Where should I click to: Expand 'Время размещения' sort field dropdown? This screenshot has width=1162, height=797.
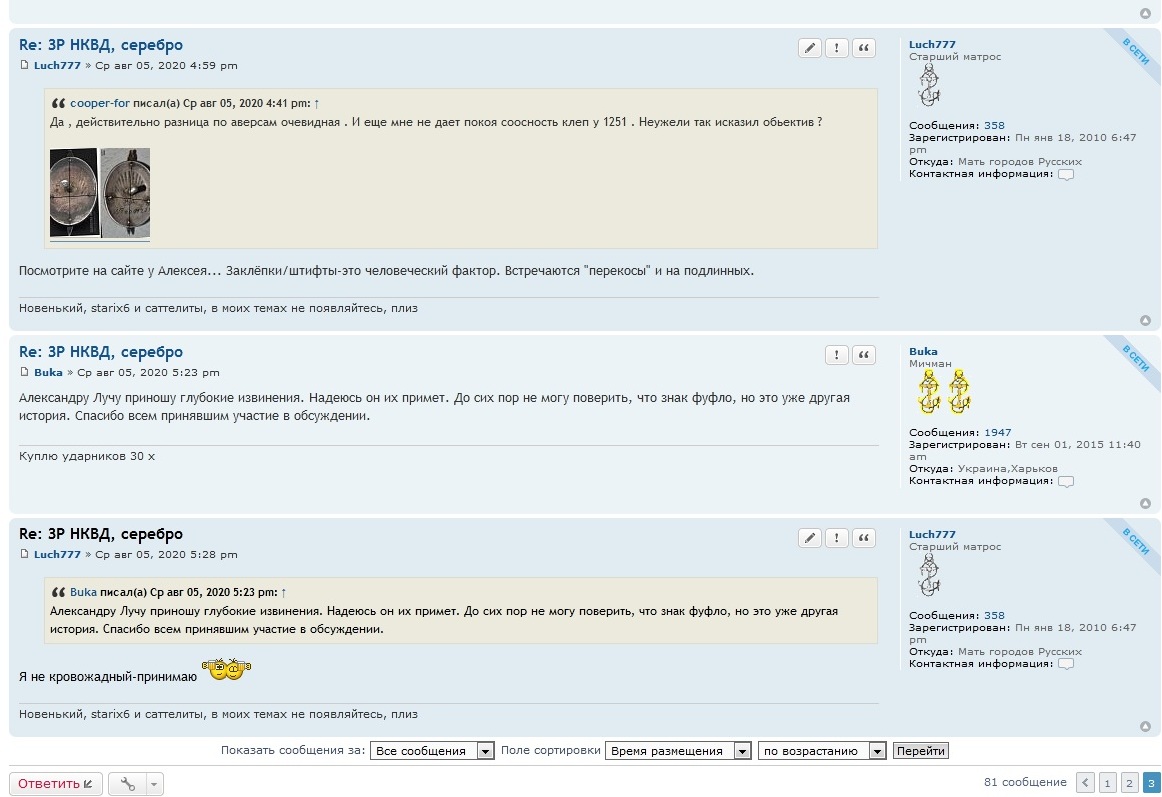click(678, 751)
